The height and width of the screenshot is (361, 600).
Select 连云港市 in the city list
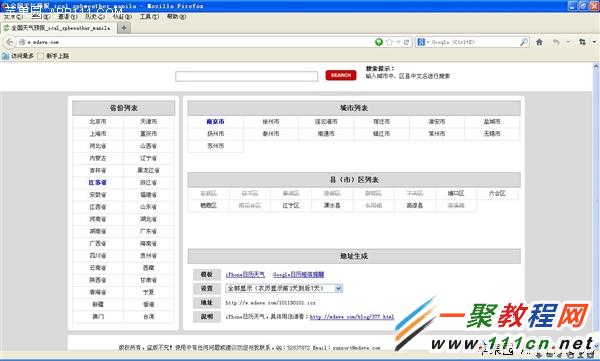326,121
